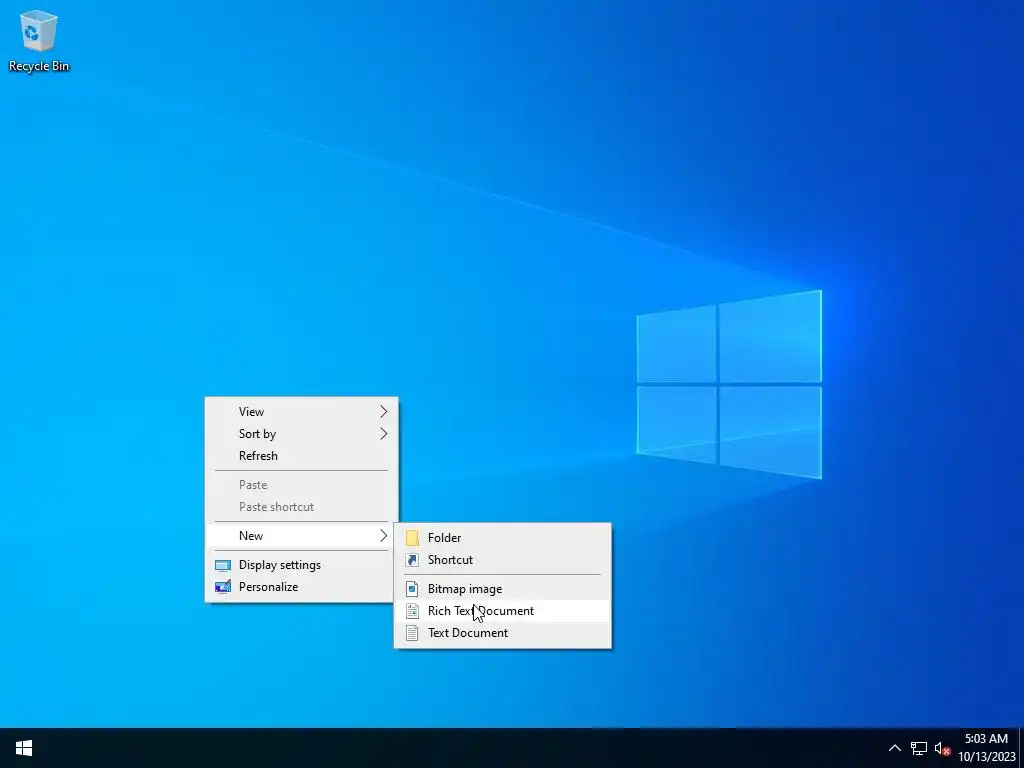The height and width of the screenshot is (768, 1024).
Task: Click the Bitmap image icon
Action: coord(412,589)
